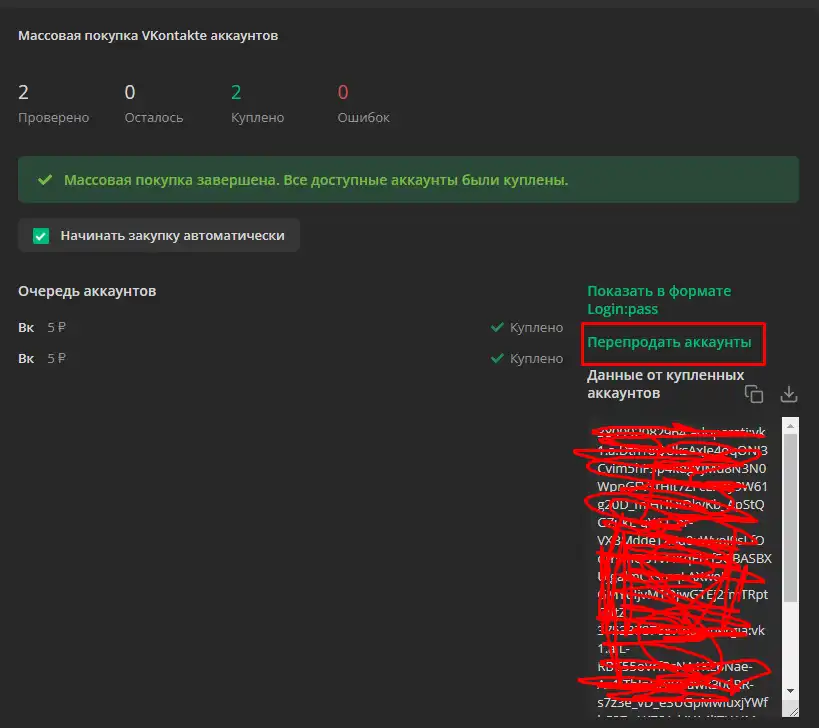Show data in Login:pass format

tap(658, 300)
